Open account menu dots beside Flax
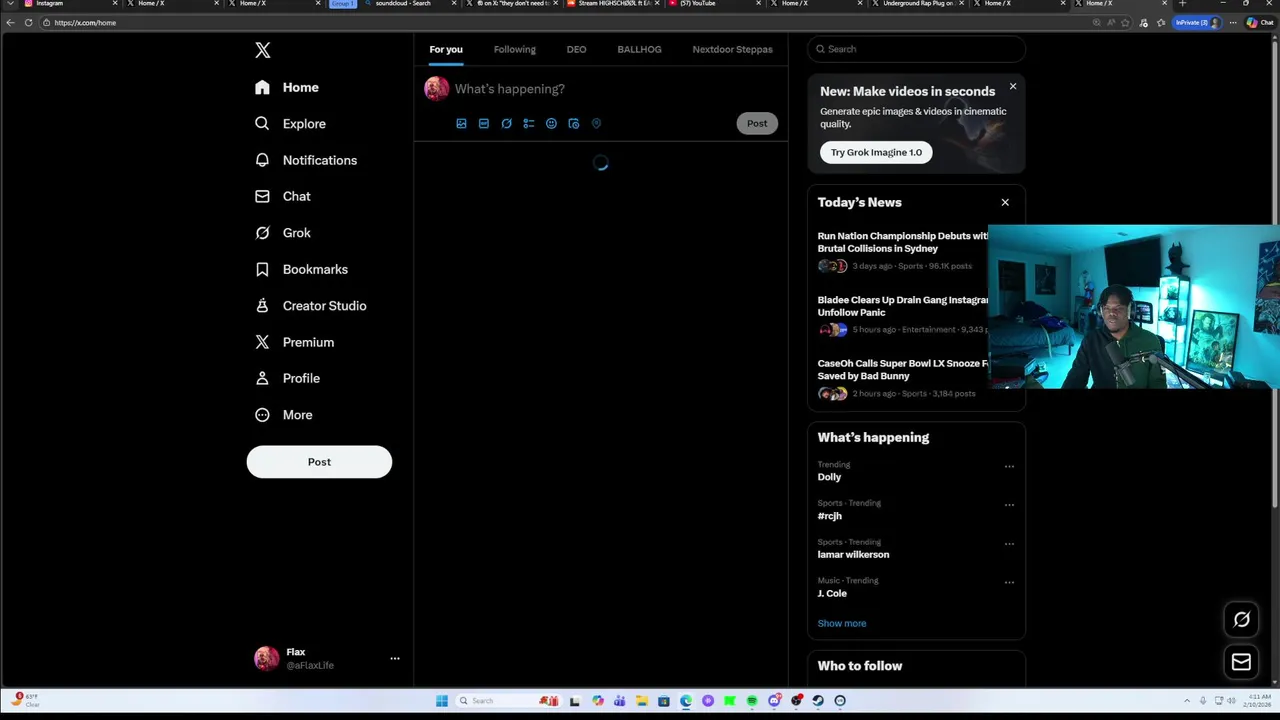The height and width of the screenshot is (720, 1280). 395,658
